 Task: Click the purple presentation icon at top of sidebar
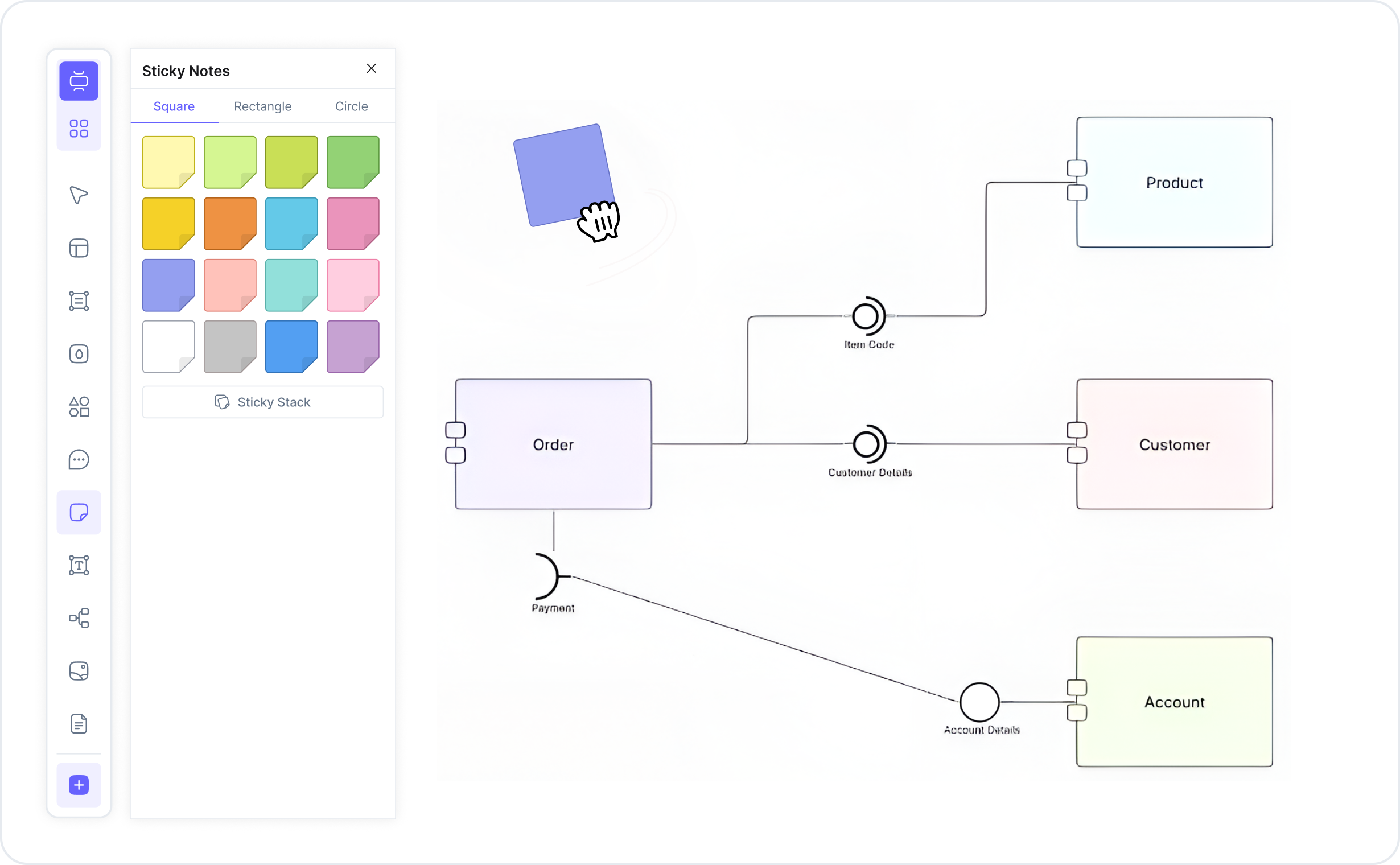79,81
